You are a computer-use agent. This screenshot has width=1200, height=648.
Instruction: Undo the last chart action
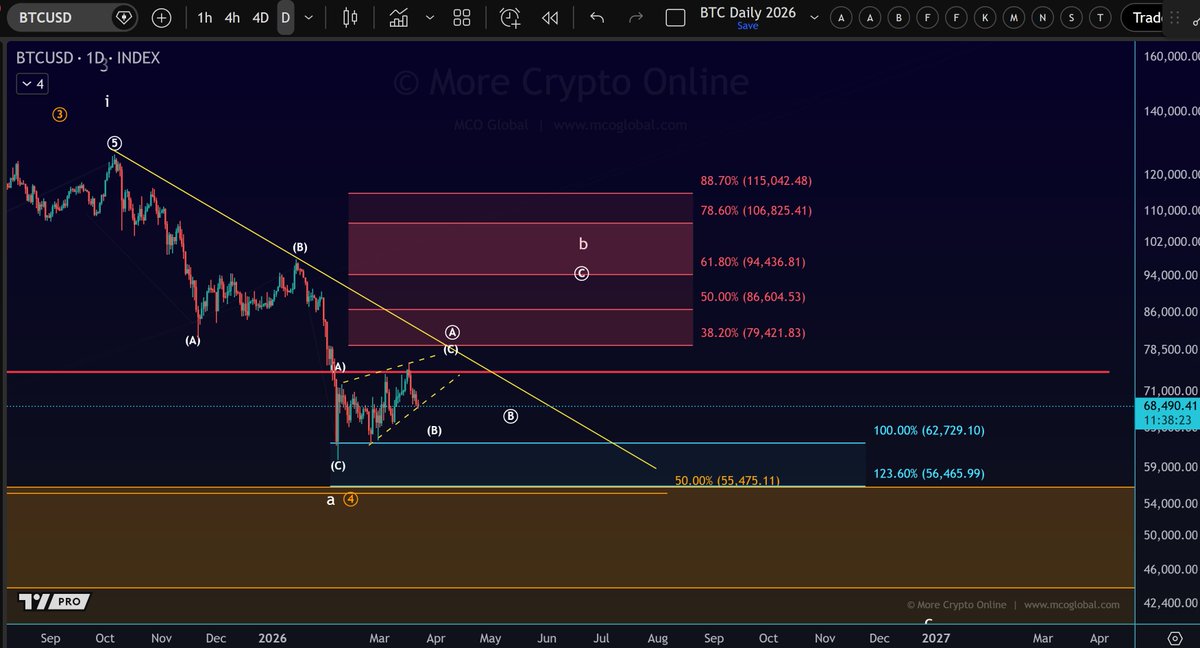597,18
